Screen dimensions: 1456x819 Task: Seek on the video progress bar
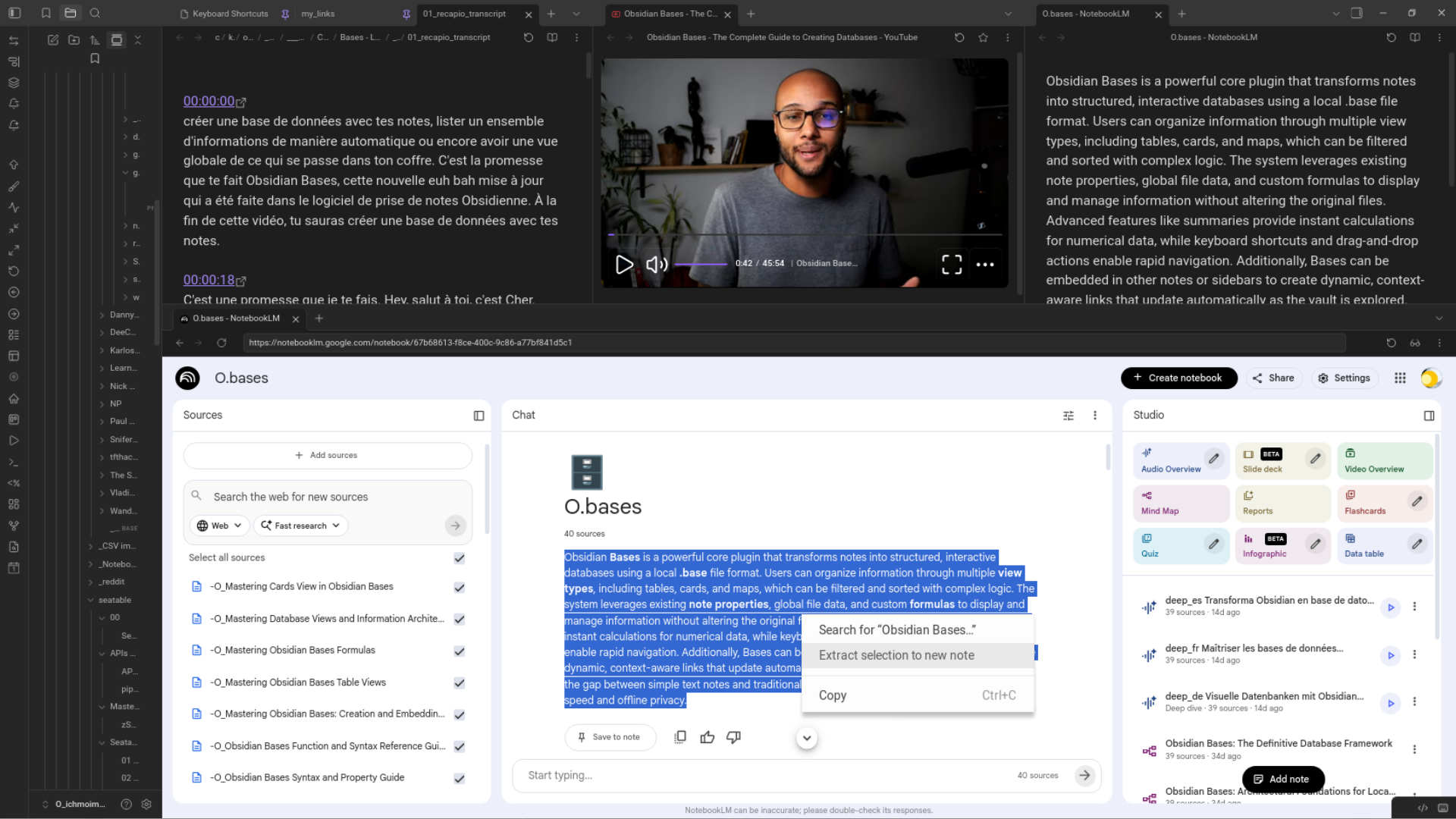[x=805, y=234]
